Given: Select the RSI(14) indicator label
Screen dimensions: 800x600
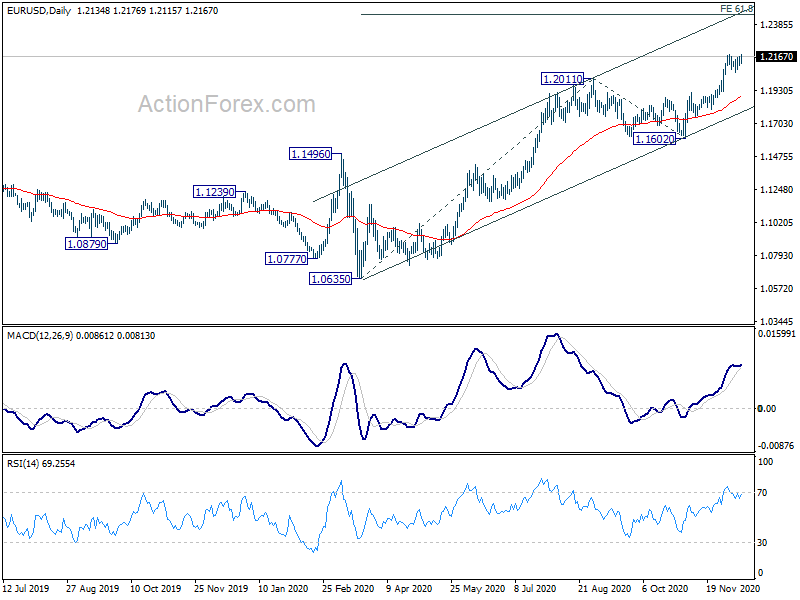Looking at the screenshot, I should 23,464.
